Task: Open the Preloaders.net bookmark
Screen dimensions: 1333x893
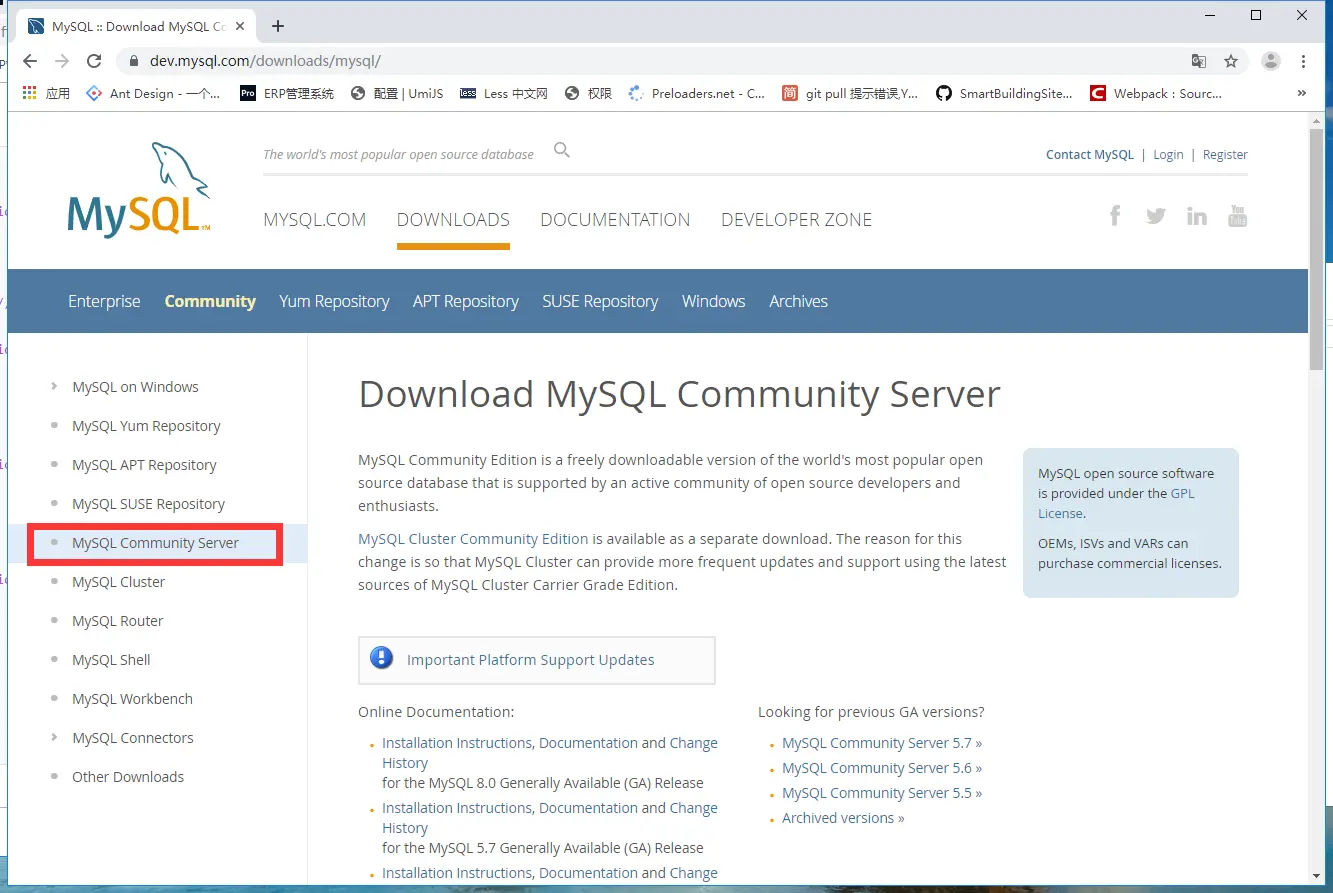Action: coord(696,93)
